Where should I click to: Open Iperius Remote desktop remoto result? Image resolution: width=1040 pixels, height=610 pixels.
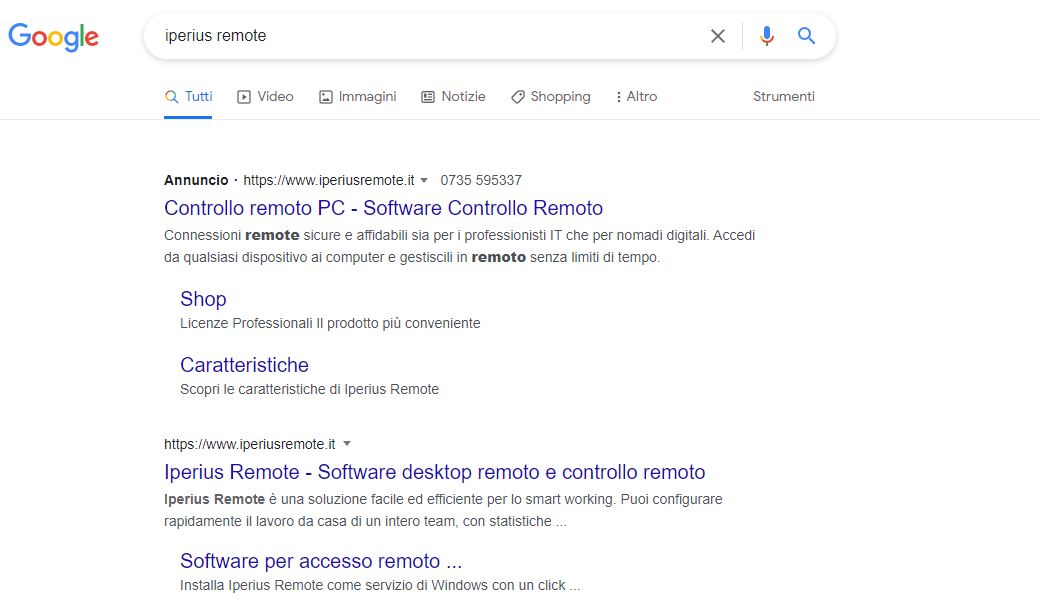434,472
